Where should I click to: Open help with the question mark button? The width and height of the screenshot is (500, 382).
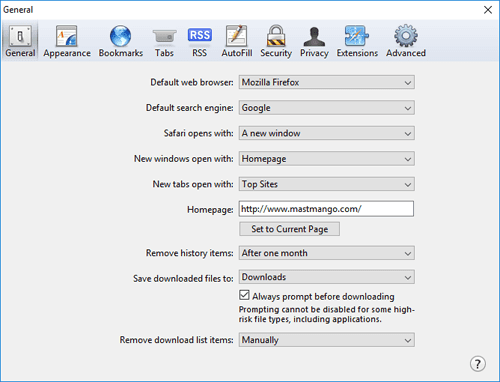tap(478, 364)
